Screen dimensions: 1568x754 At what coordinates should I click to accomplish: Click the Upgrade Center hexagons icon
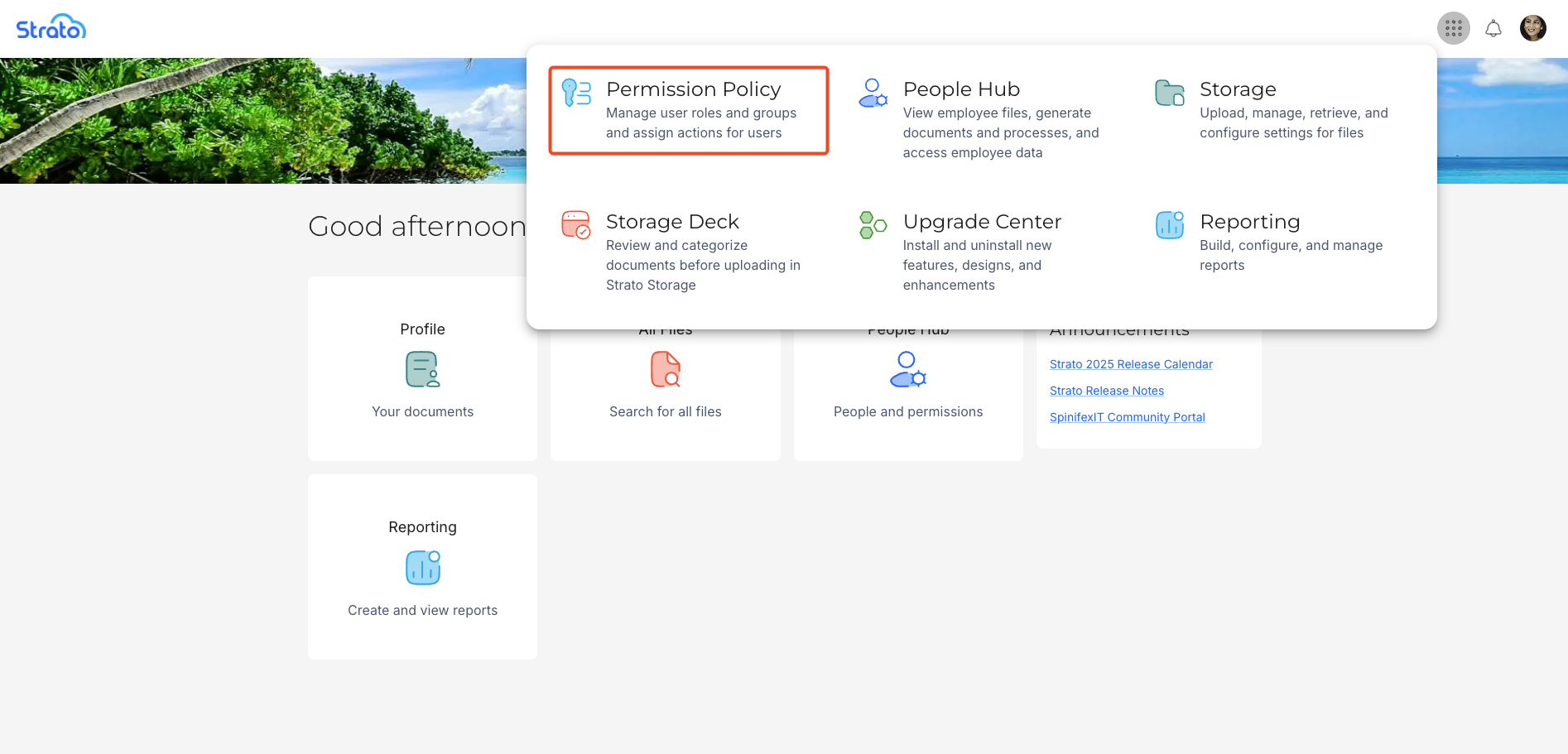pos(873,224)
